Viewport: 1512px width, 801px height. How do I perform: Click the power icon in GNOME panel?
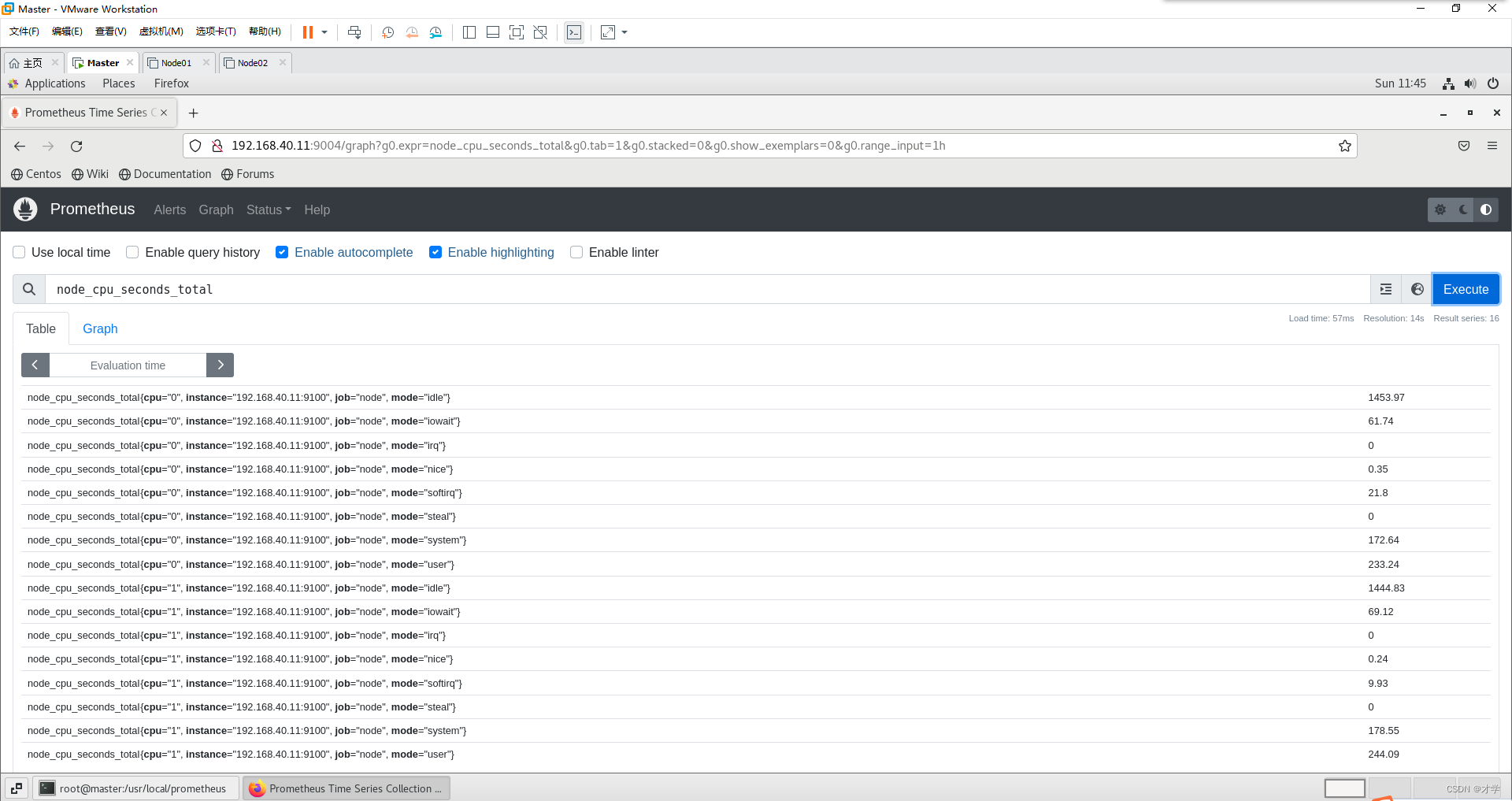click(x=1493, y=83)
